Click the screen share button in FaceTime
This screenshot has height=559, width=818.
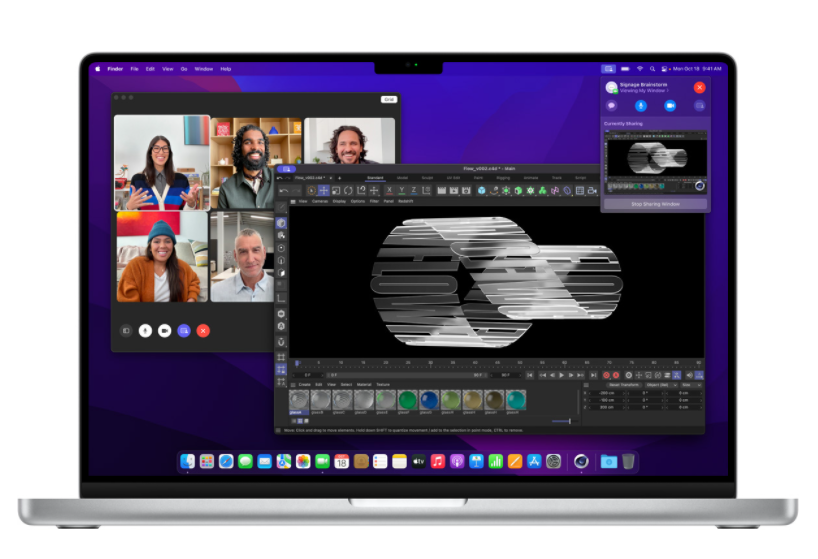tap(184, 331)
